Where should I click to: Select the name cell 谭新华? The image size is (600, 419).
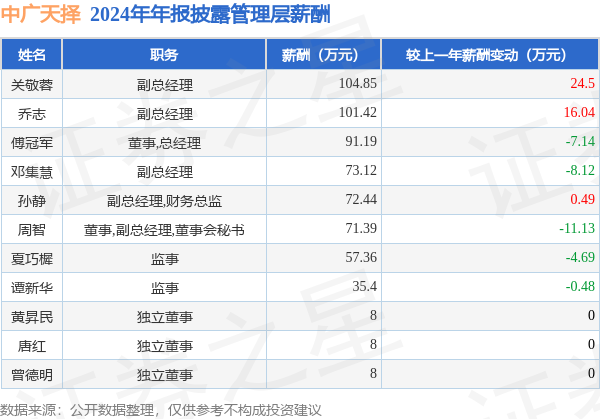[32, 288]
